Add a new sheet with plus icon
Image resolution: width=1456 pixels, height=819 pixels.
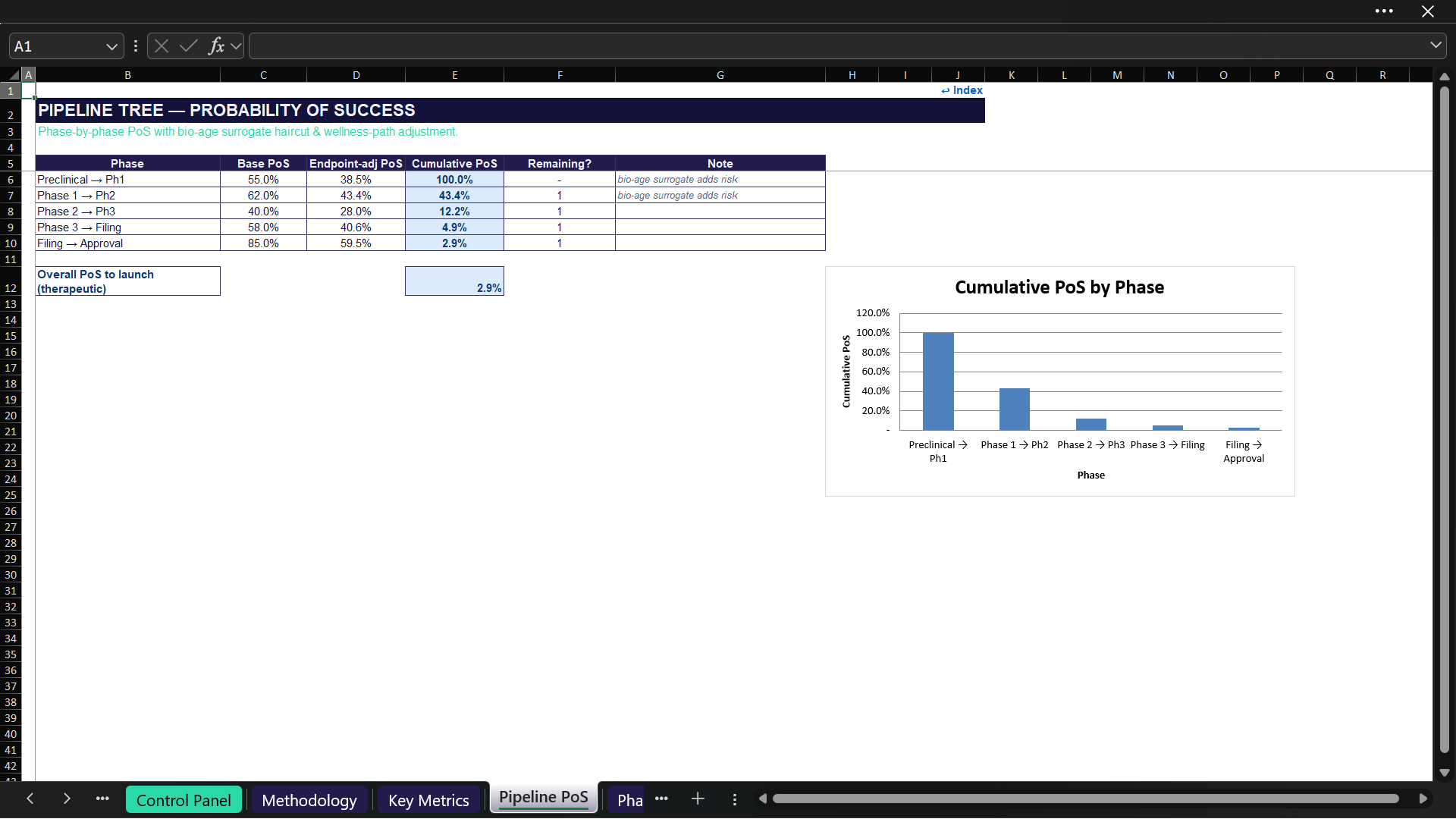pyautogui.click(x=698, y=799)
